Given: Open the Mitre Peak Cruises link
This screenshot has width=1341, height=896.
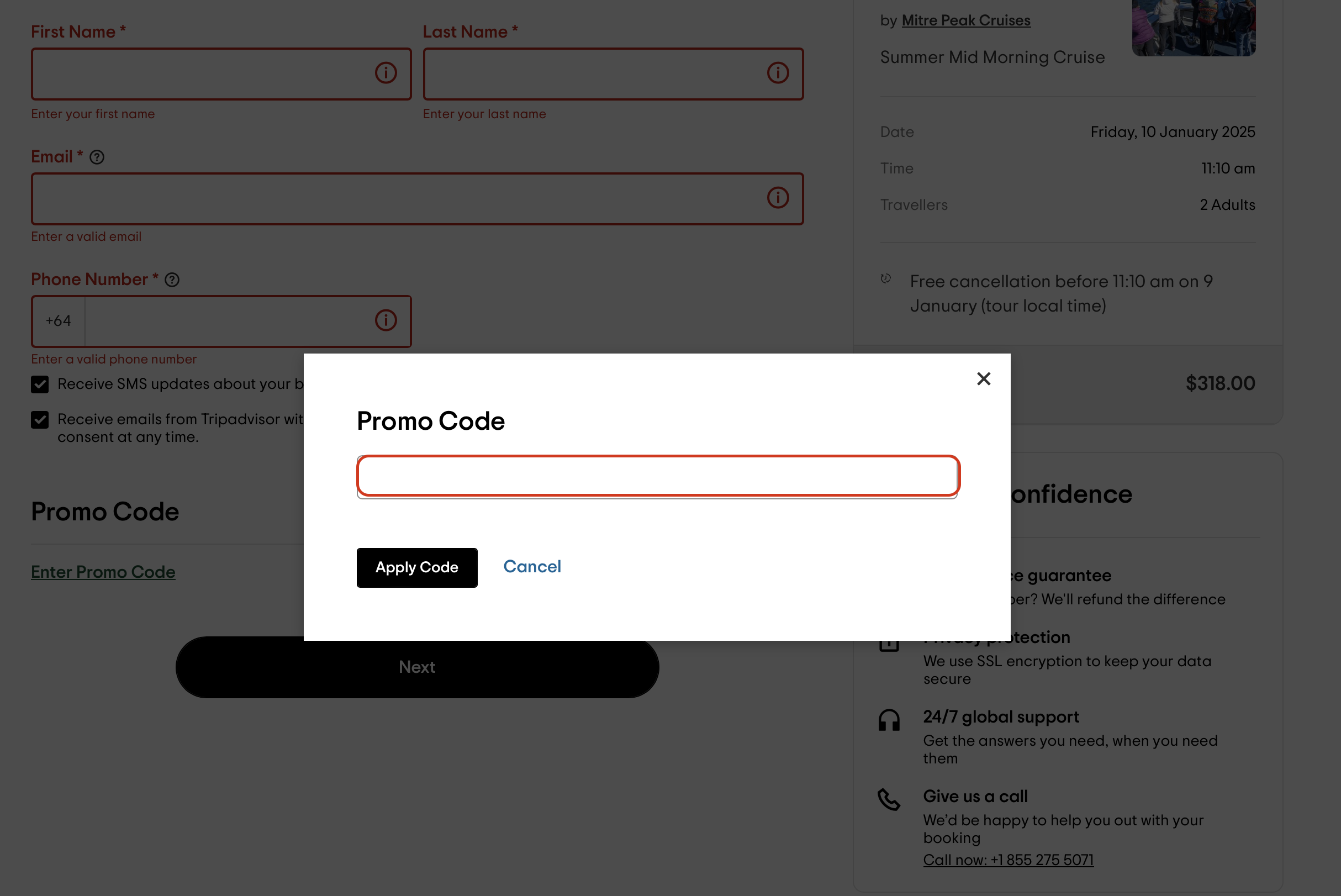Looking at the screenshot, I should [965, 20].
